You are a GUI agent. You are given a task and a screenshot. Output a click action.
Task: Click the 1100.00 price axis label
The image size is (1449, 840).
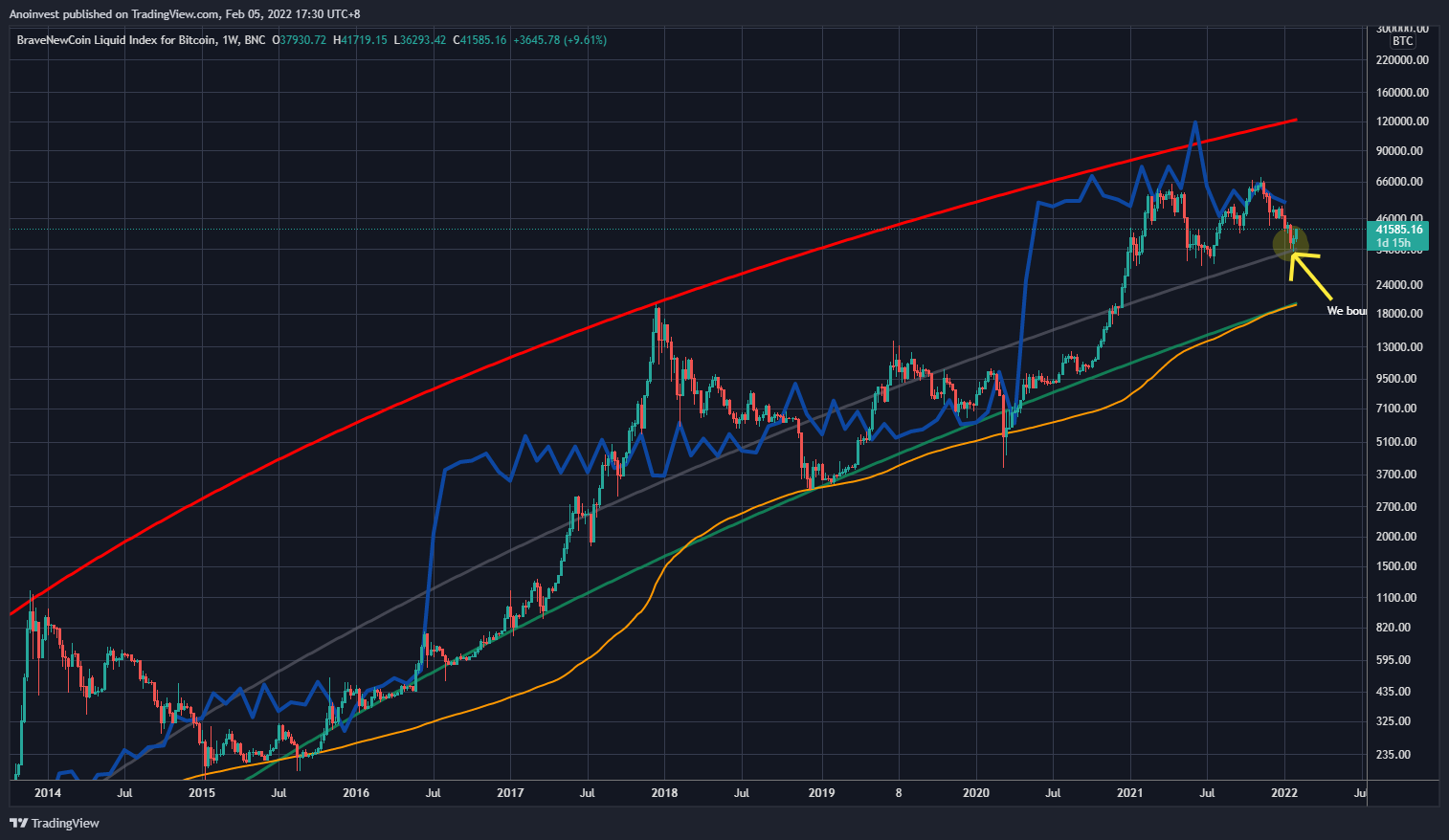click(1396, 598)
